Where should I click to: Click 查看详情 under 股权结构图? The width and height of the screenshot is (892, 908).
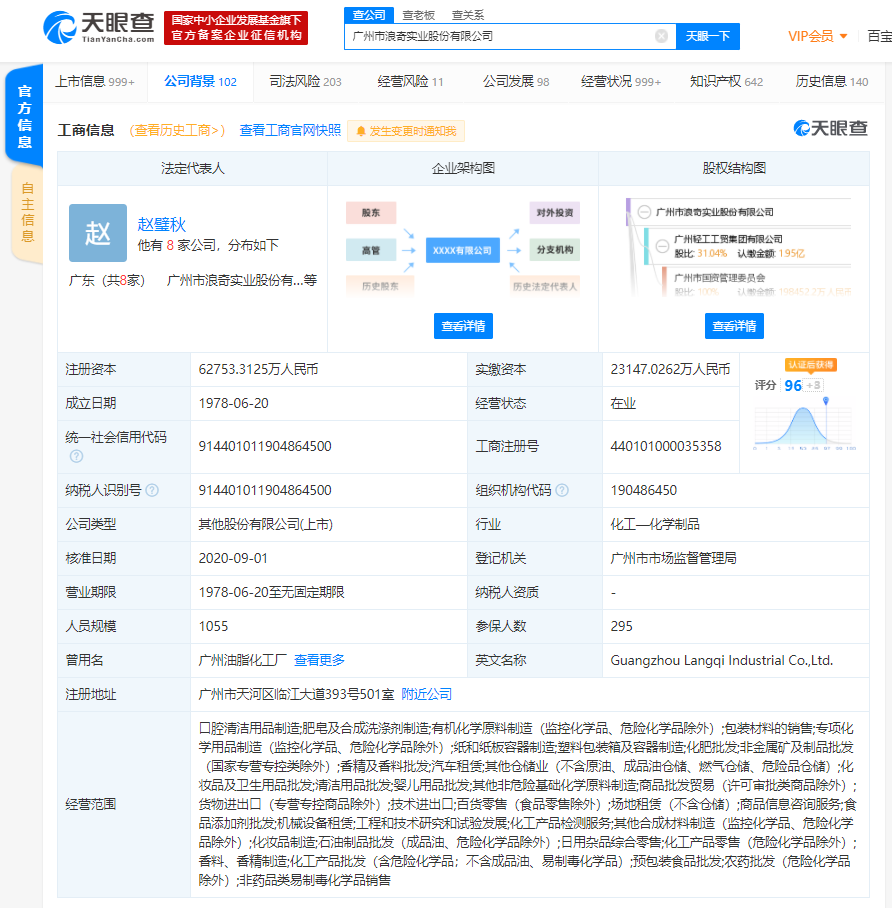pyautogui.click(x=734, y=326)
